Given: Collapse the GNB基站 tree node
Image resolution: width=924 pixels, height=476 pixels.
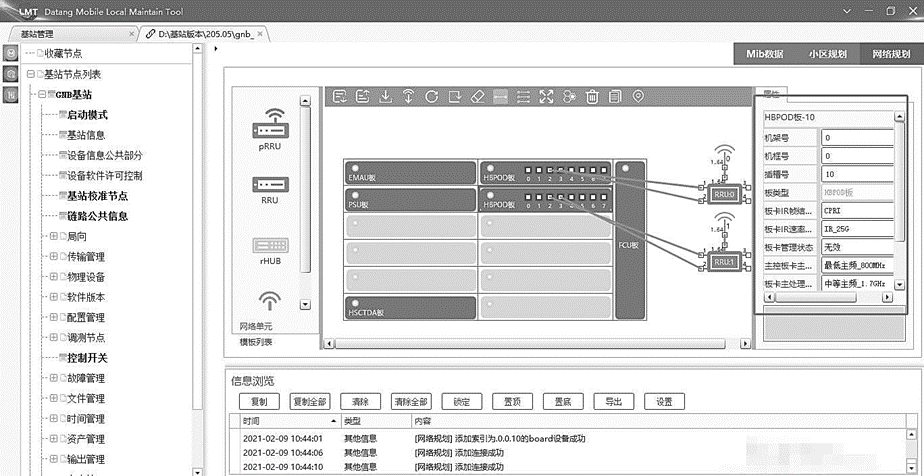Looking at the screenshot, I should [x=42, y=94].
